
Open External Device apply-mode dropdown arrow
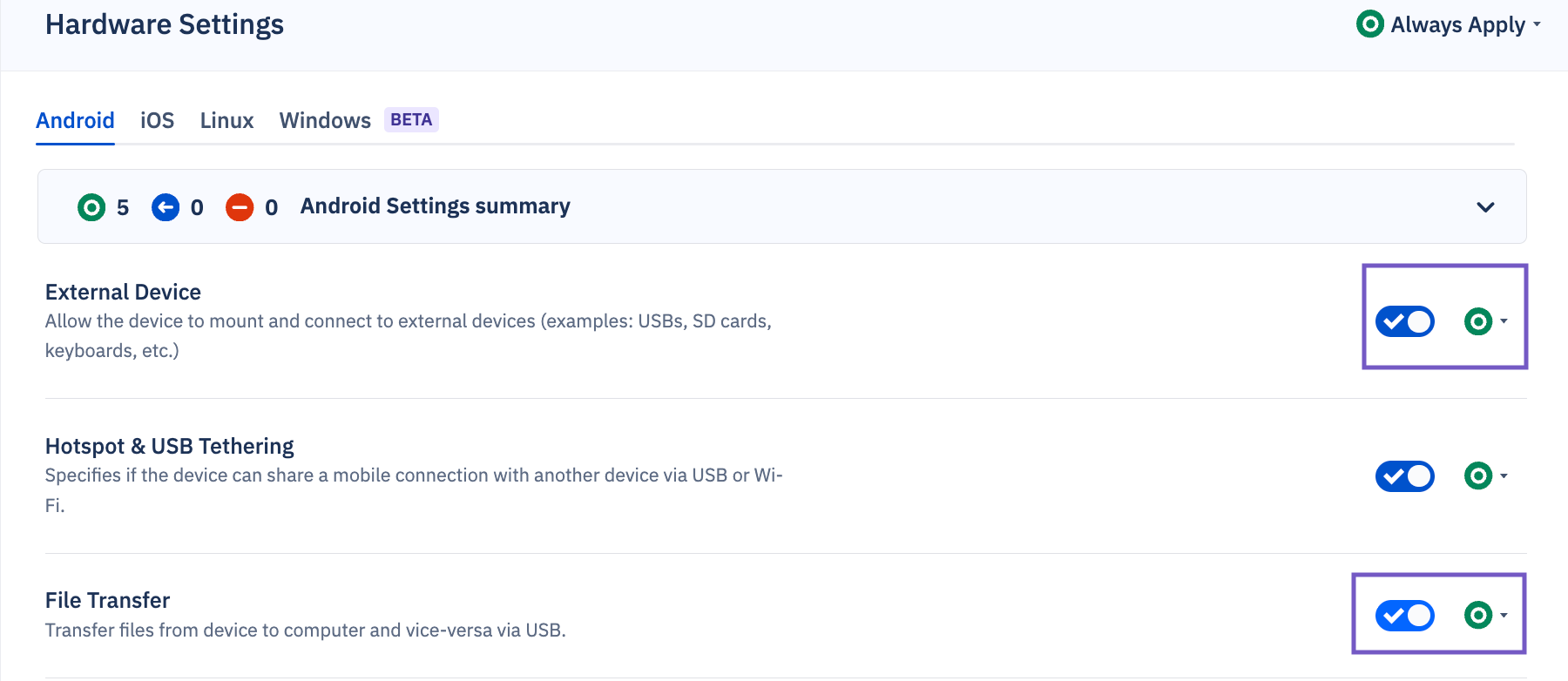[1504, 321]
